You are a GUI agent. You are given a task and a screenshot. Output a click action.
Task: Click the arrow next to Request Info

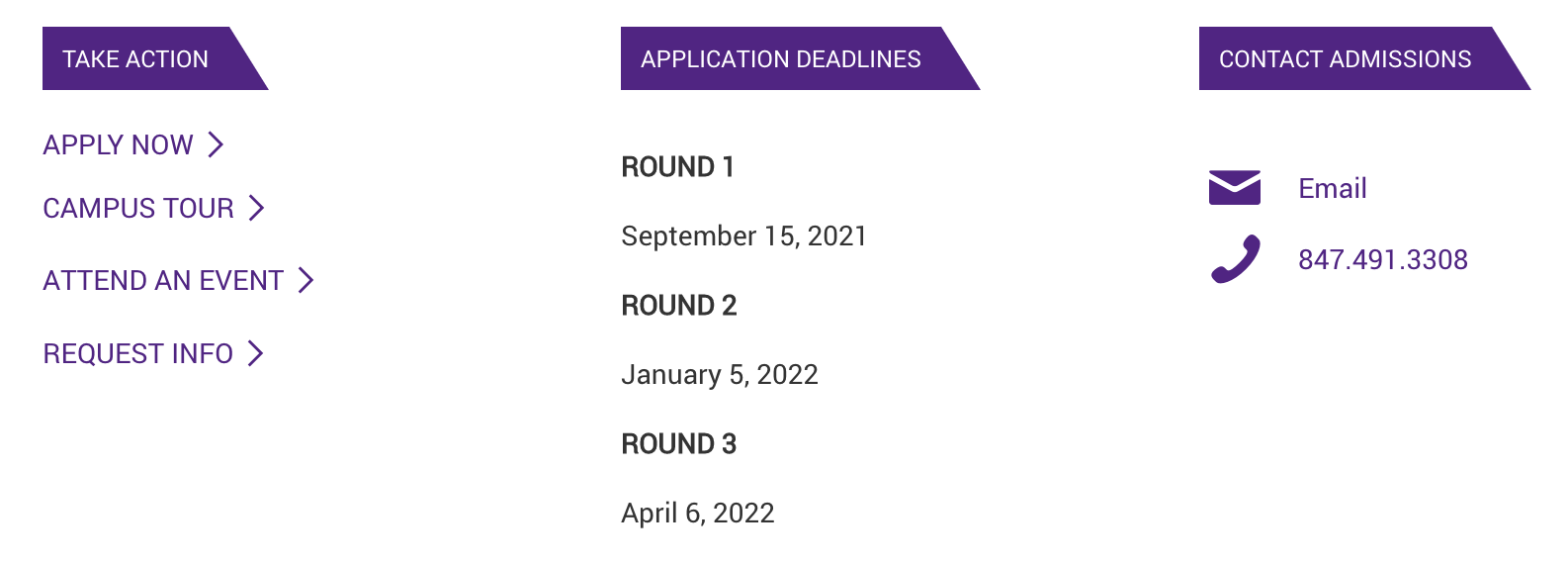255,353
